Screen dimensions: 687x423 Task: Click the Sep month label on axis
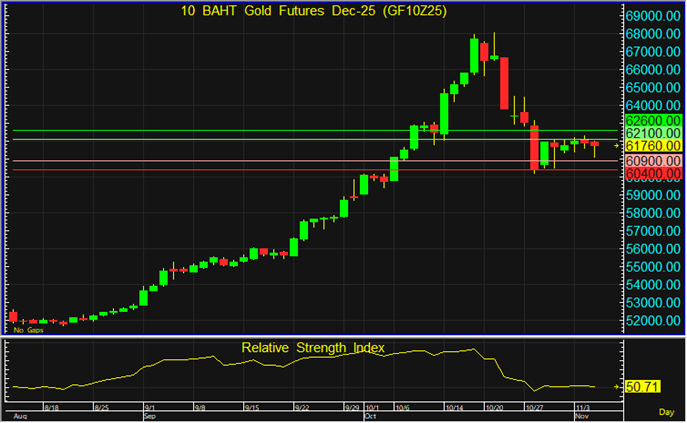(x=151, y=415)
